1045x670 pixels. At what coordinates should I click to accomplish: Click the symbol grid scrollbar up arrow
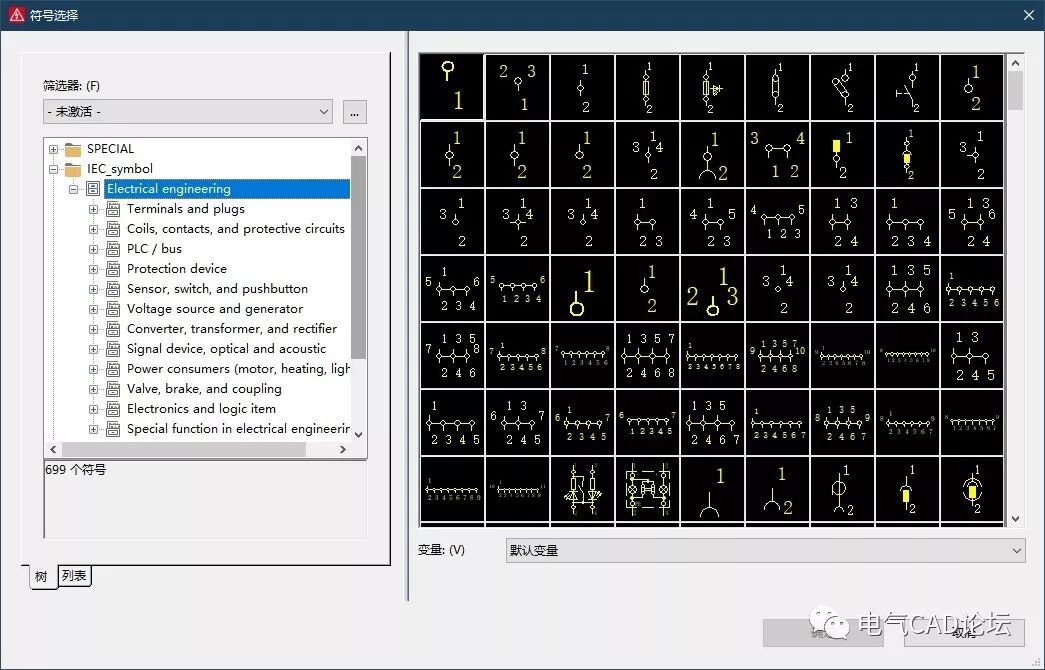(x=1015, y=63)
